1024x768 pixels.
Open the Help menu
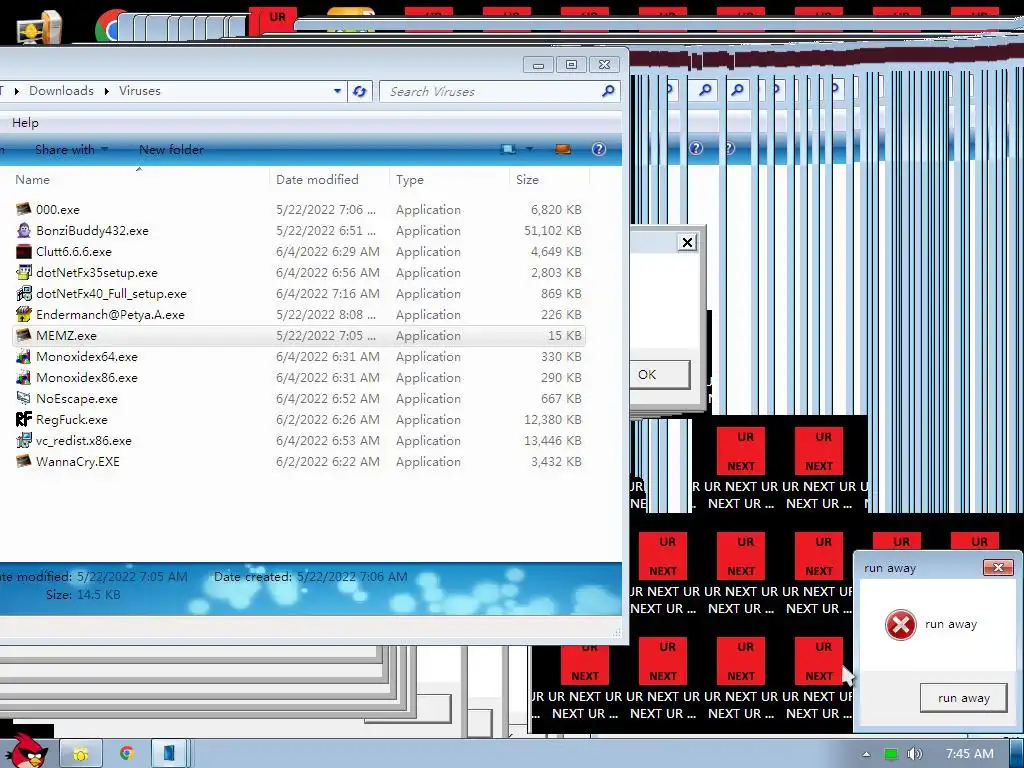[25, 123]
